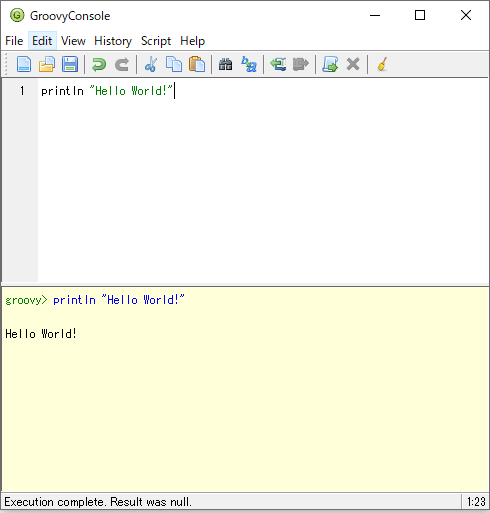Go to previous history entry icon
The width and height of the screenshot is (490, 513).
pyautogui.click(x=278, y=64)
